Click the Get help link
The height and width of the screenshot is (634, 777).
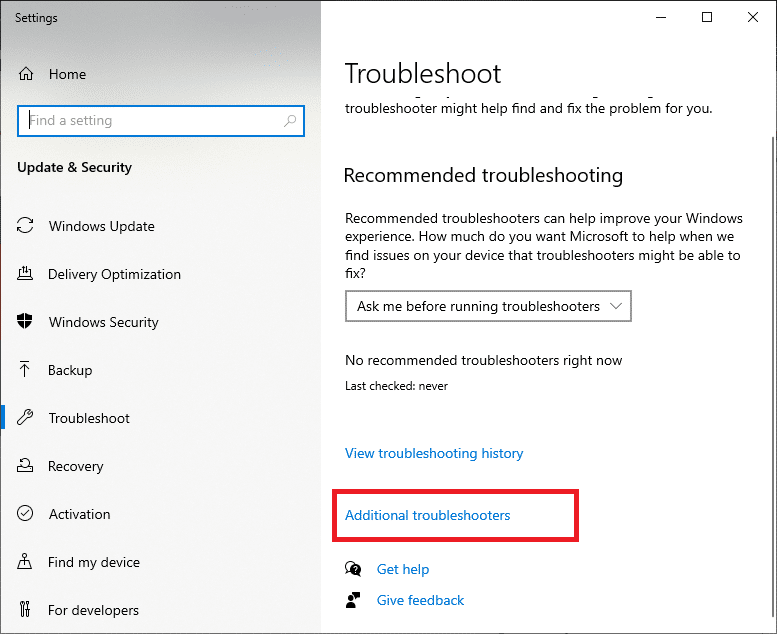[x=402, y=569]
